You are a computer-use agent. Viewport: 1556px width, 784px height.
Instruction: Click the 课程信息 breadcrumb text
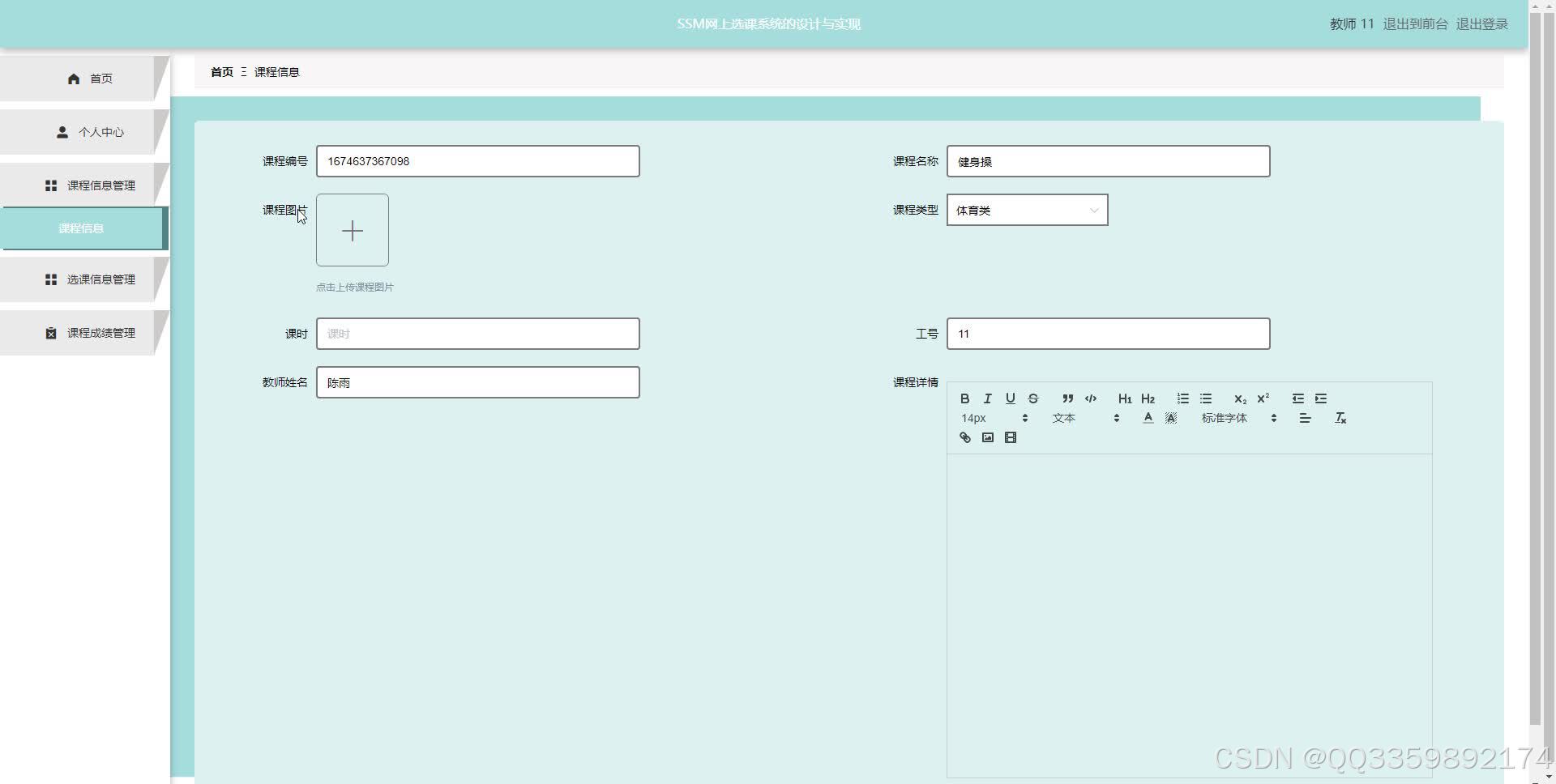[277, 72]
